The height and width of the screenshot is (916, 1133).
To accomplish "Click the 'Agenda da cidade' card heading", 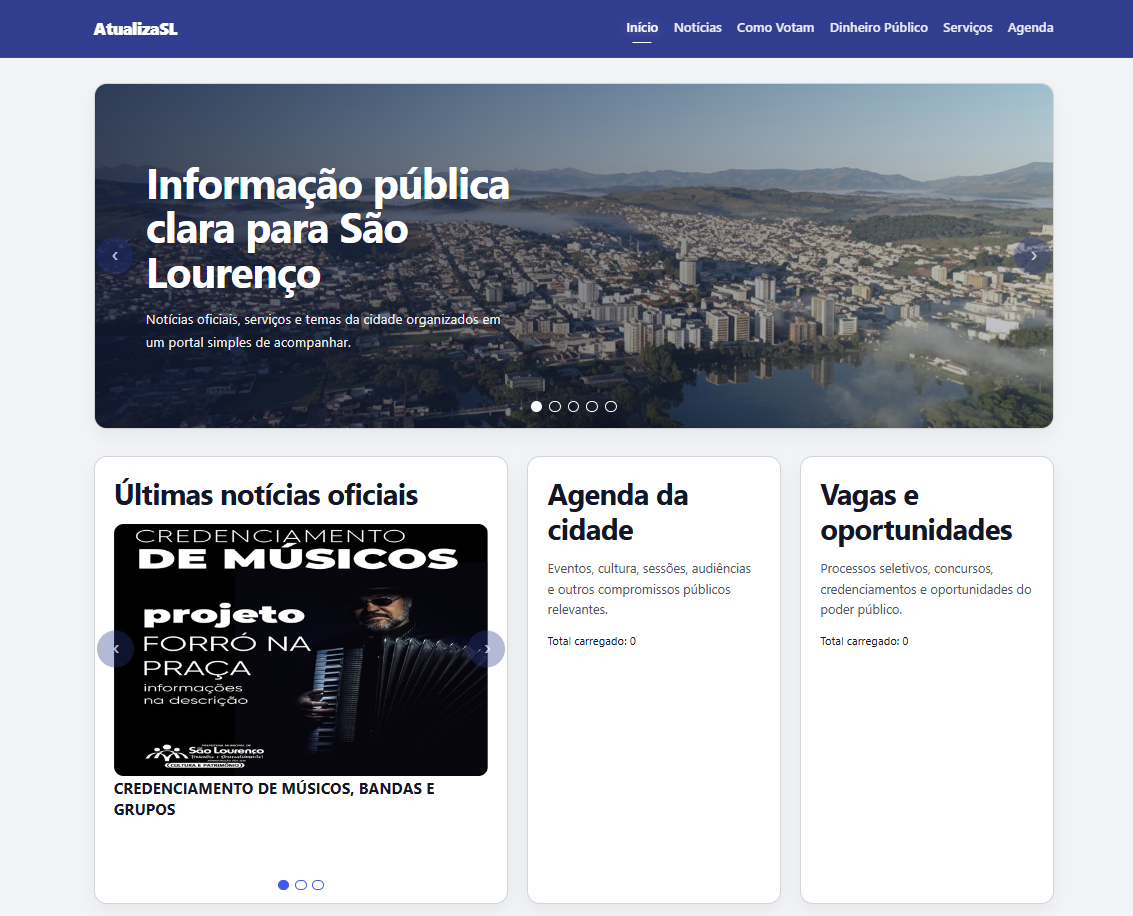I will 618,513.
